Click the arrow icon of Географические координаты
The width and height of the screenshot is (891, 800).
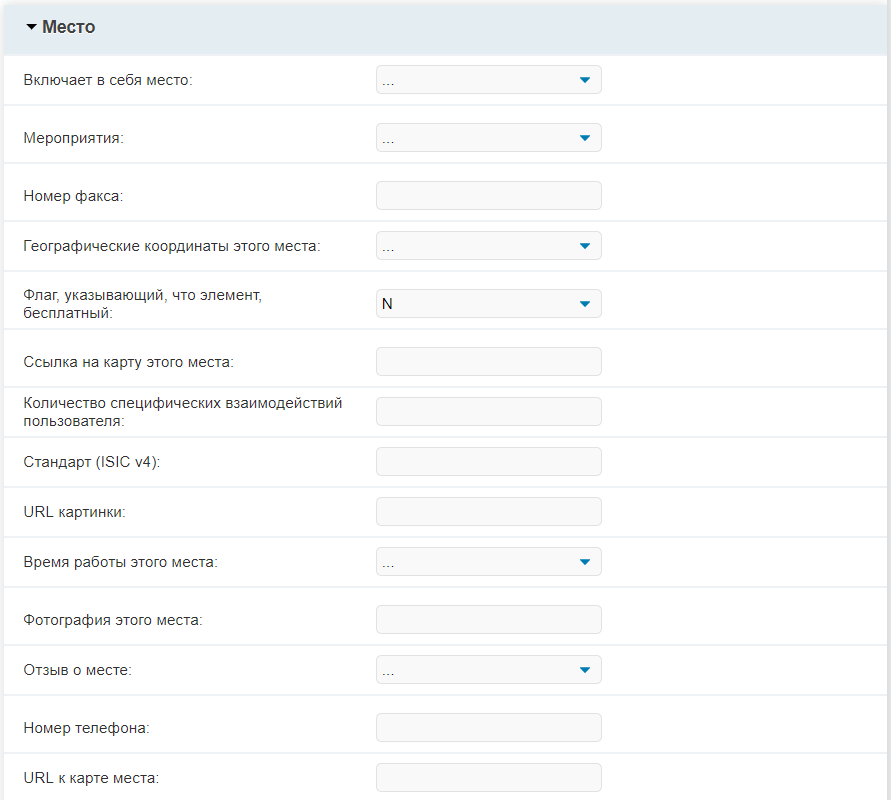click(585, 246)
